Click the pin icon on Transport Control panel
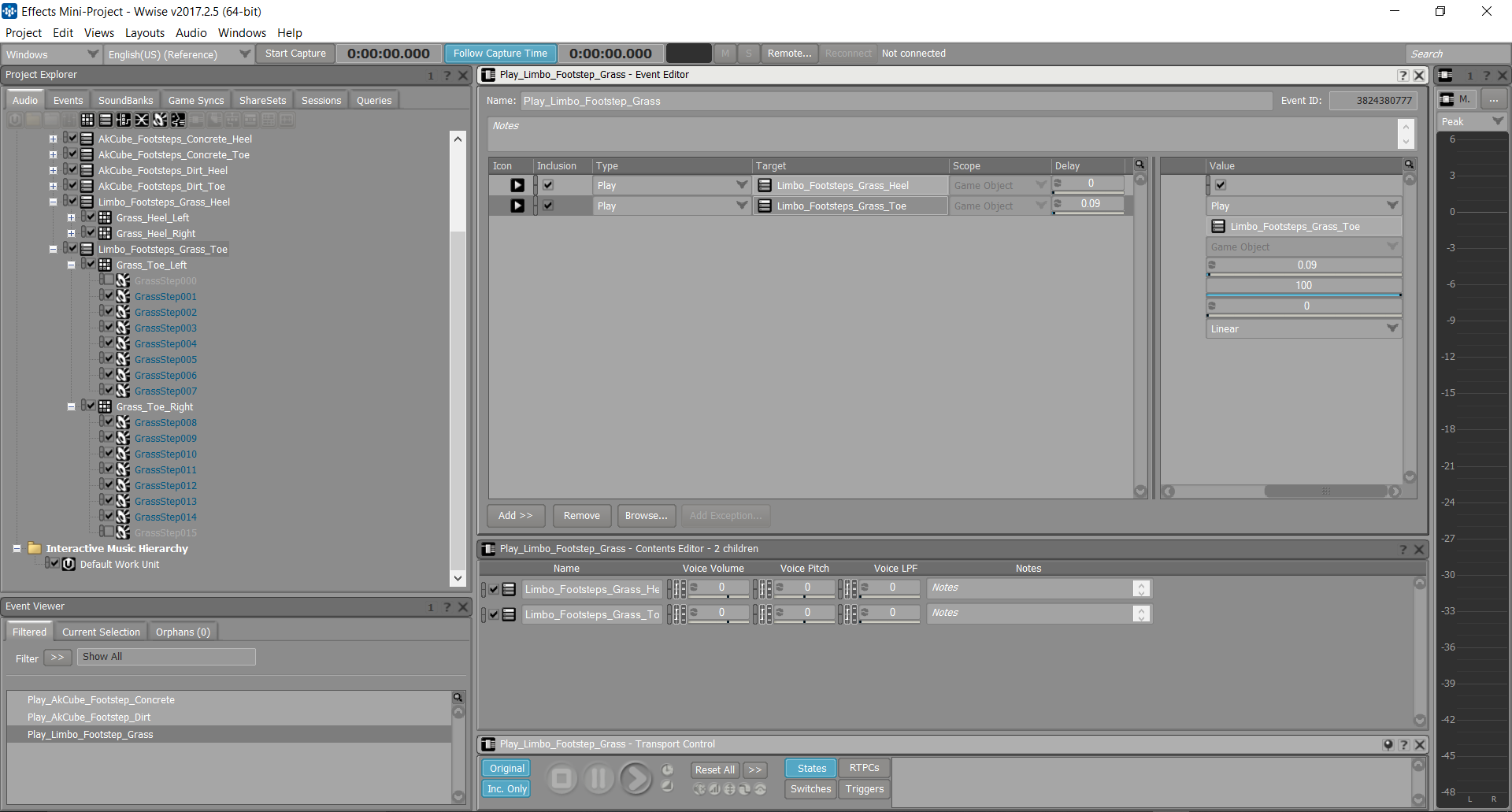The height and width of the screenshot is (812, 1512). point(1388,744)
